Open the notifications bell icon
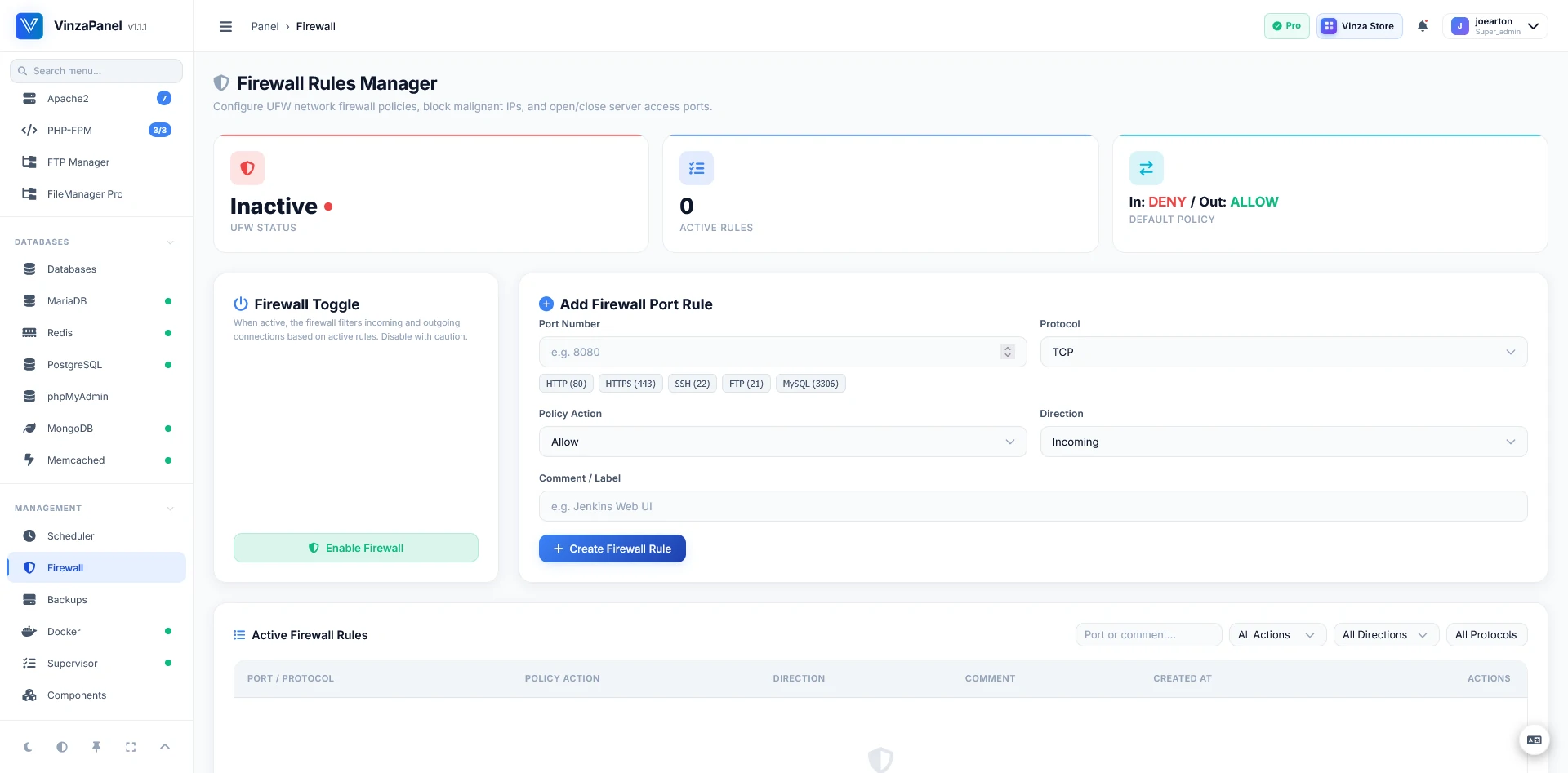Viewport: 1568px width, 773px height. tap(1423, 26)
